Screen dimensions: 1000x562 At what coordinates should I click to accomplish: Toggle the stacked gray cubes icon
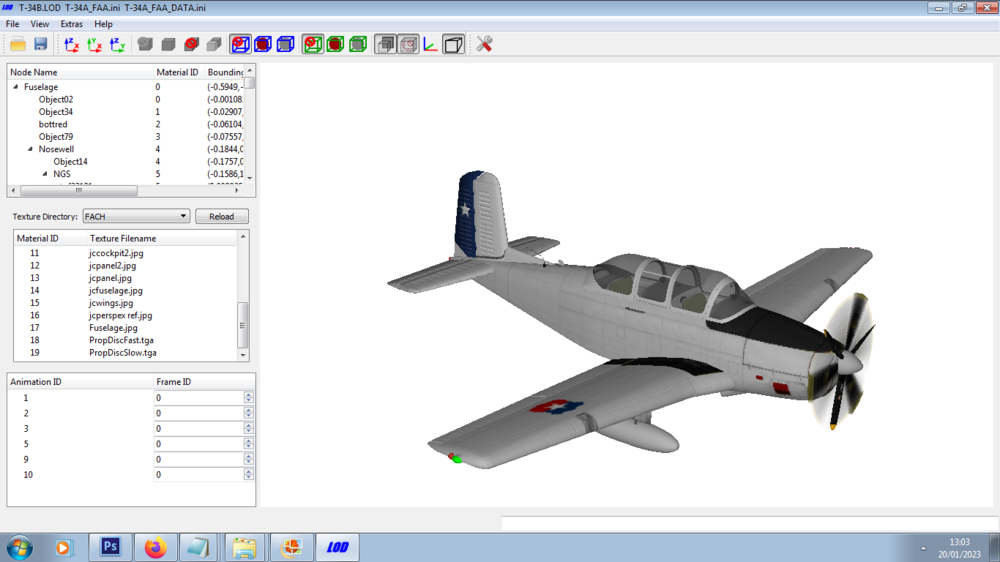coord(385,44)
